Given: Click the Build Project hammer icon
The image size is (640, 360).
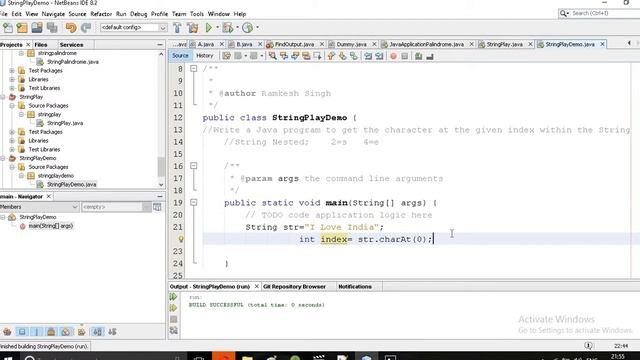Looking at the screenshot, I should pos(177,28).
